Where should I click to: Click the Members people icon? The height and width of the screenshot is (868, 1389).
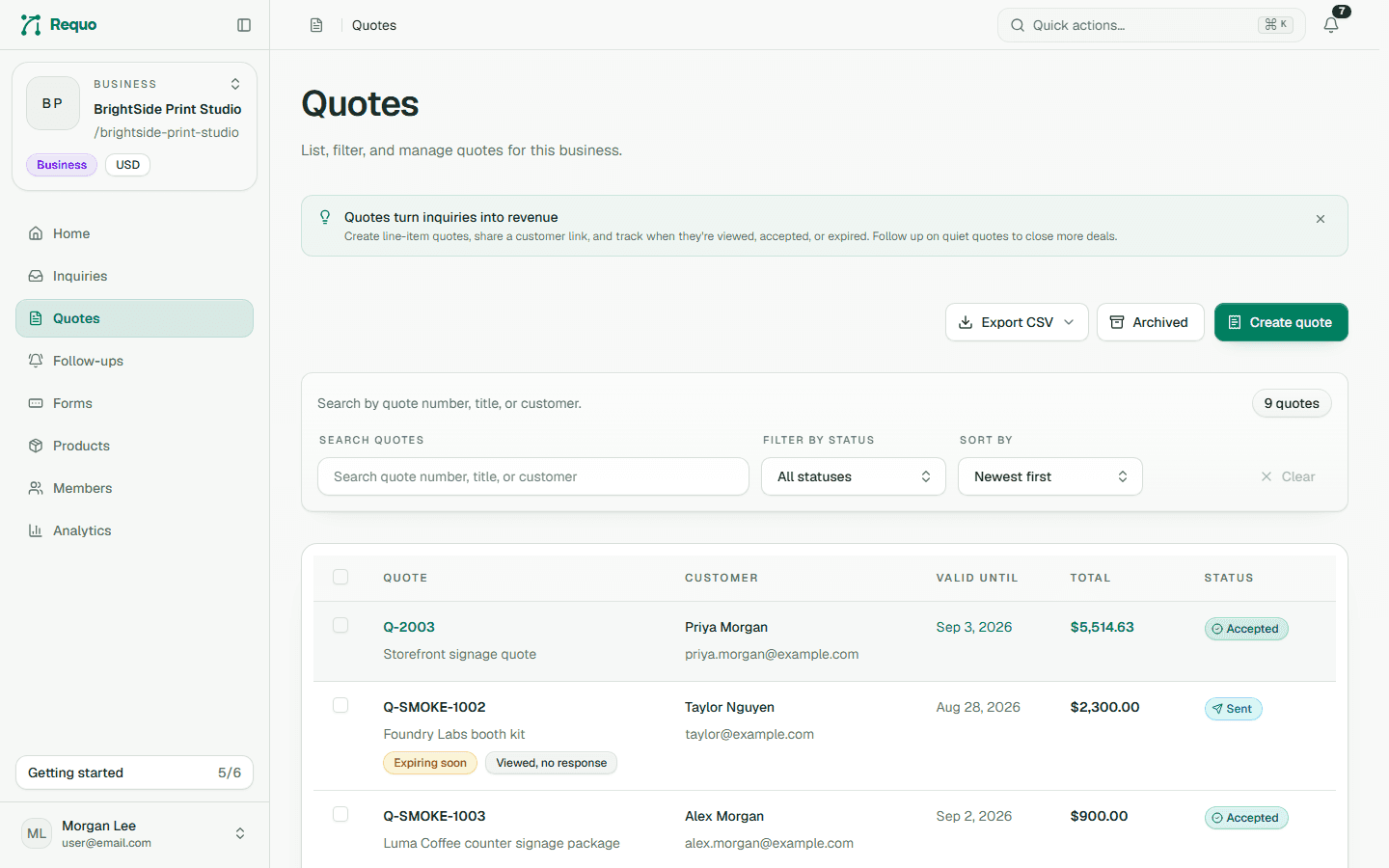pyautogui.click(x=36, y=488)
